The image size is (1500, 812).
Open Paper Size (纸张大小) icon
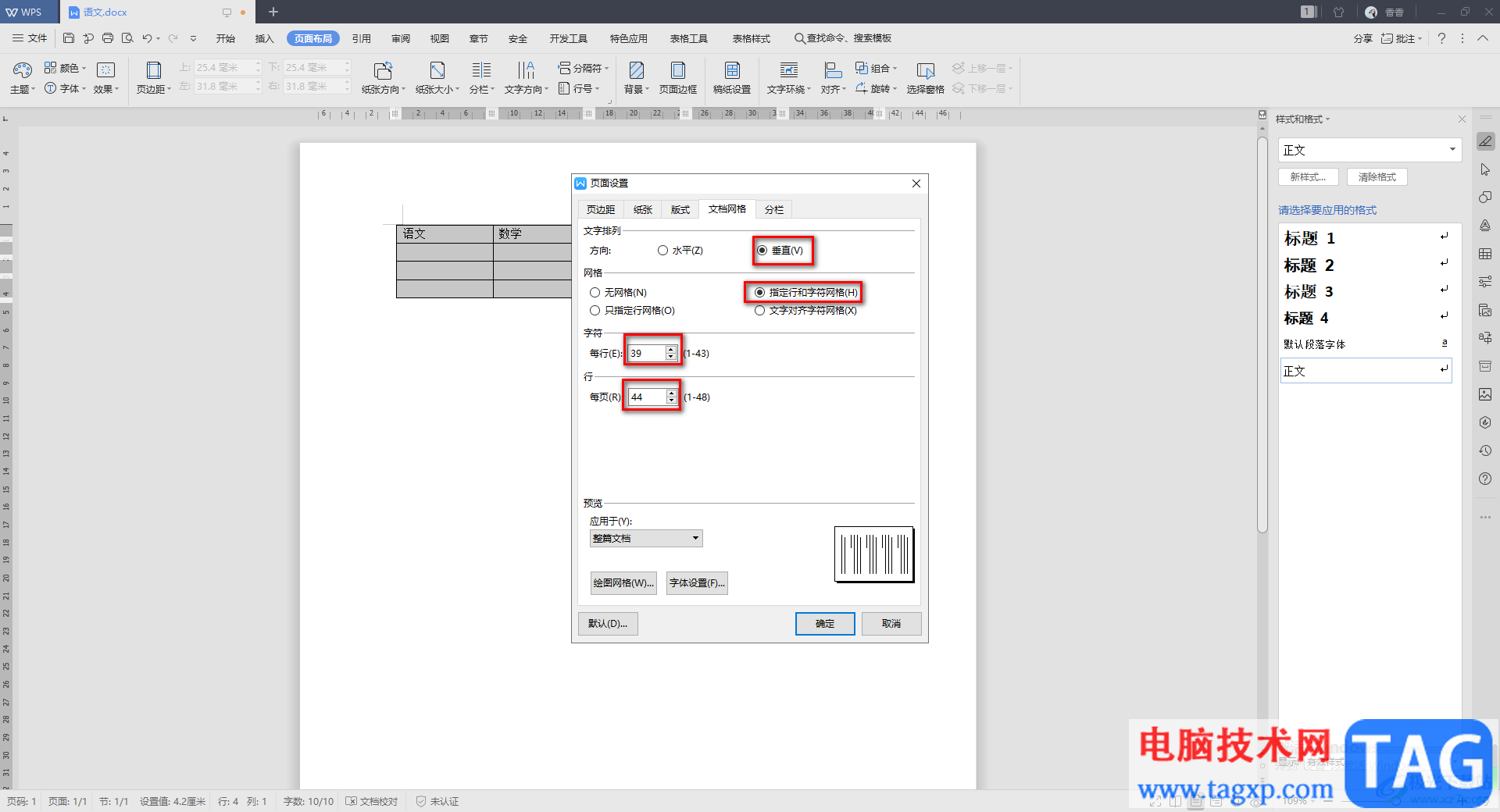coord(437,70)
